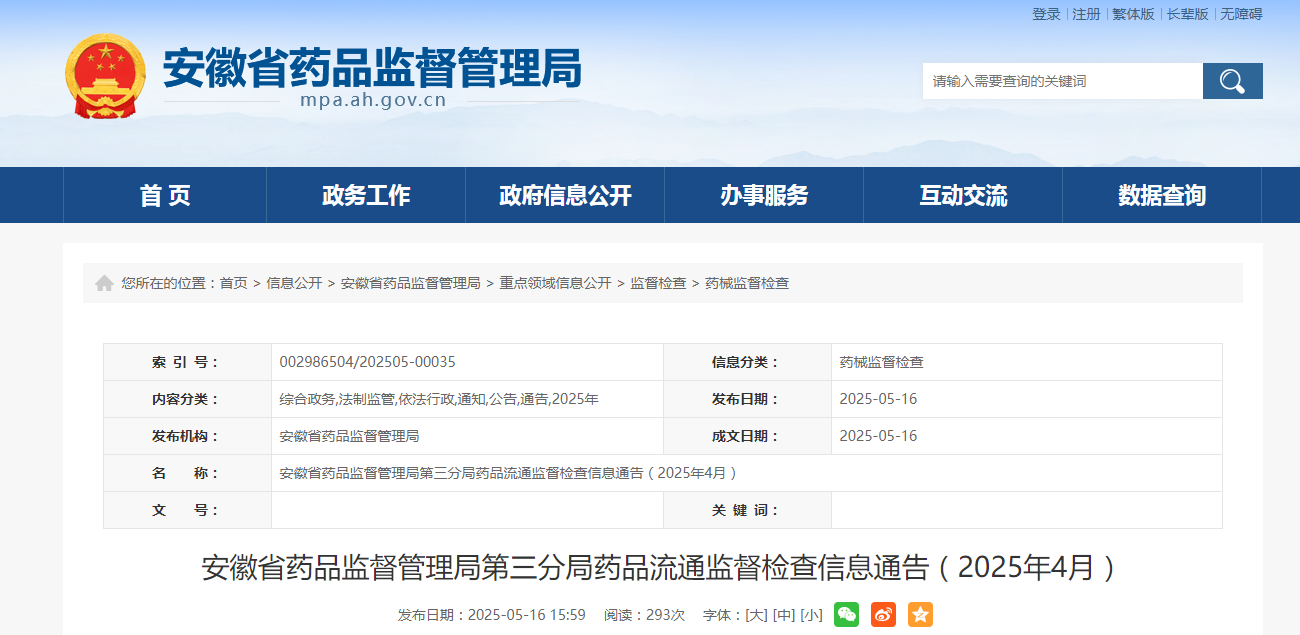Set font size to 中 medium
Image resolution: width=1300 pixels, height=635 pixels.
pyautogui.click(x=784, y=615)
